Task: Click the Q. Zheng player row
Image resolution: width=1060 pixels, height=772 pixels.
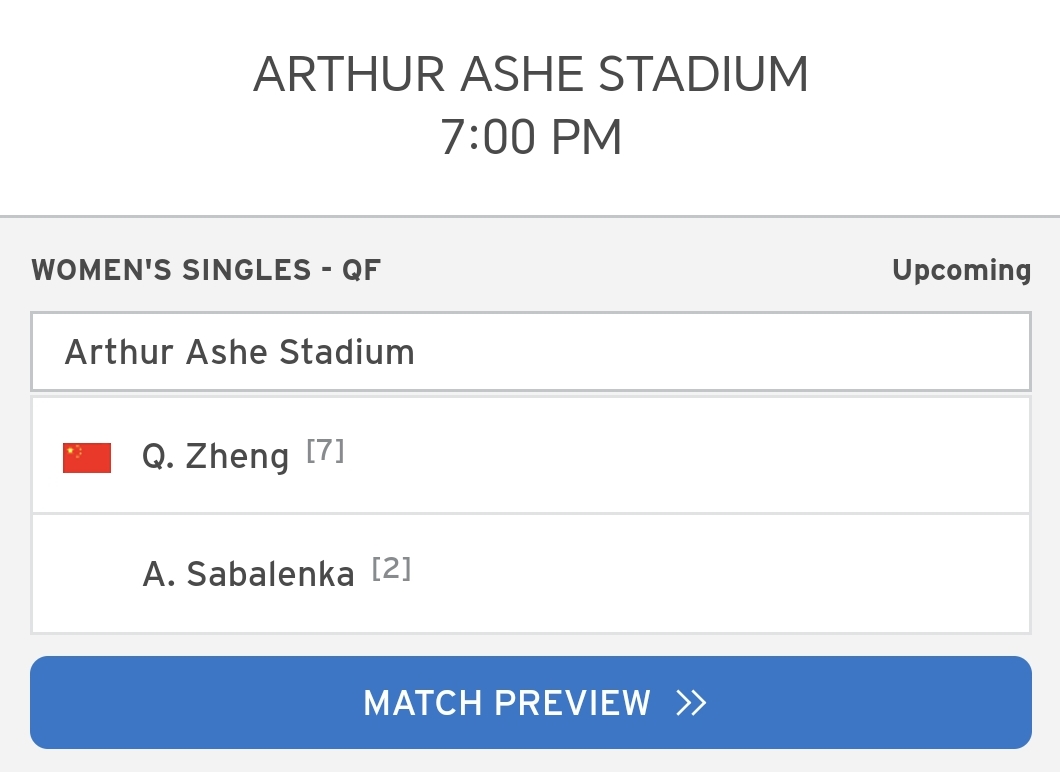Action: (x=531, y=456)
